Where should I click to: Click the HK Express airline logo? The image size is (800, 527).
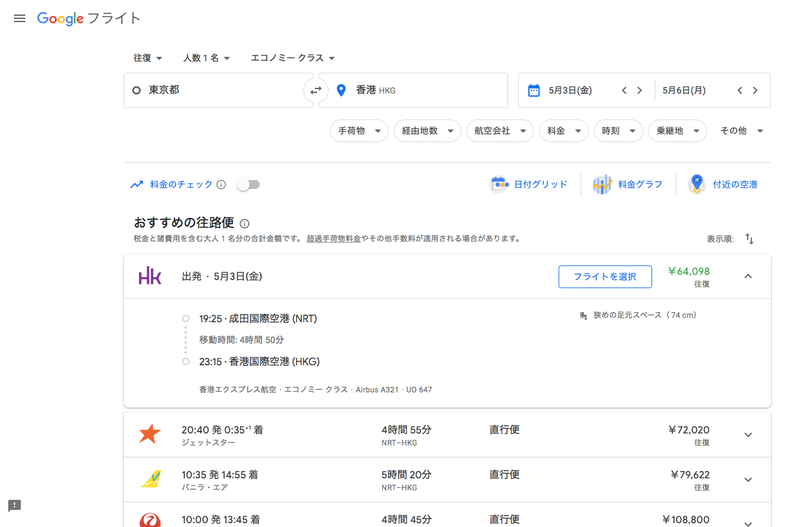(150, 276)
